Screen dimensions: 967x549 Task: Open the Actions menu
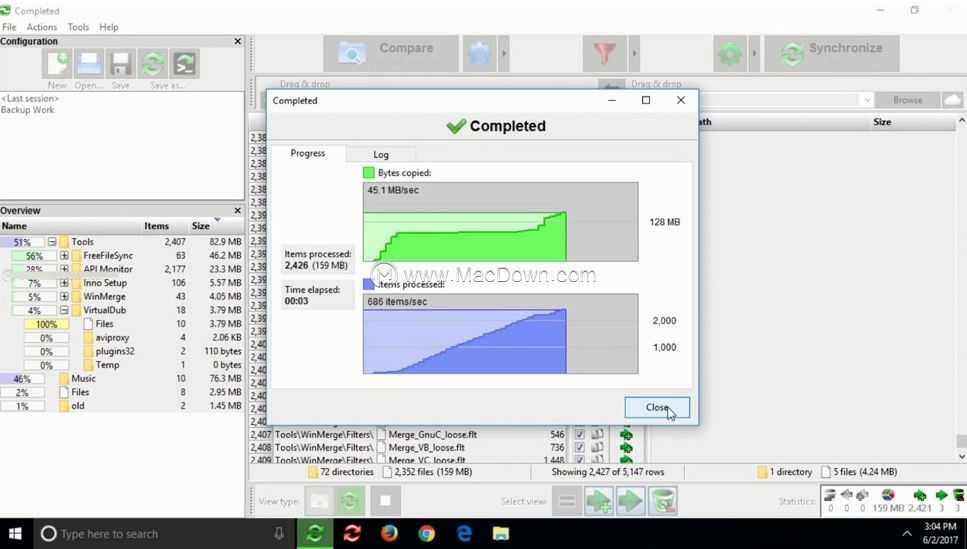(41, 27)
